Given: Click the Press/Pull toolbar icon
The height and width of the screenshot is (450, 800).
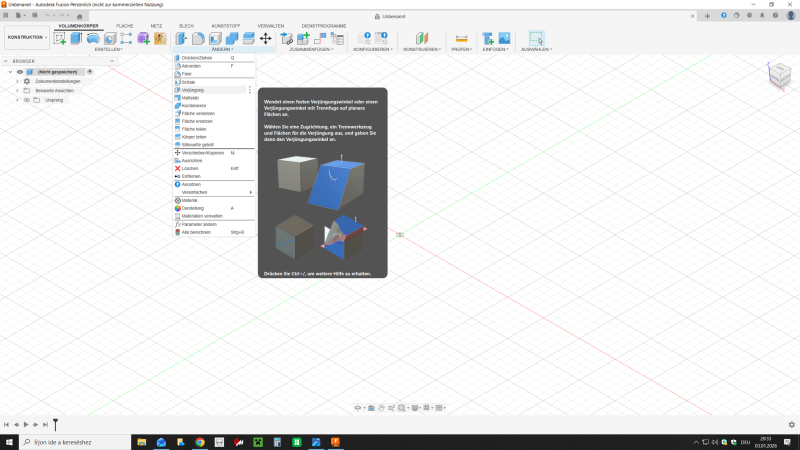Looking at the screenshot, I should (181, 38).
